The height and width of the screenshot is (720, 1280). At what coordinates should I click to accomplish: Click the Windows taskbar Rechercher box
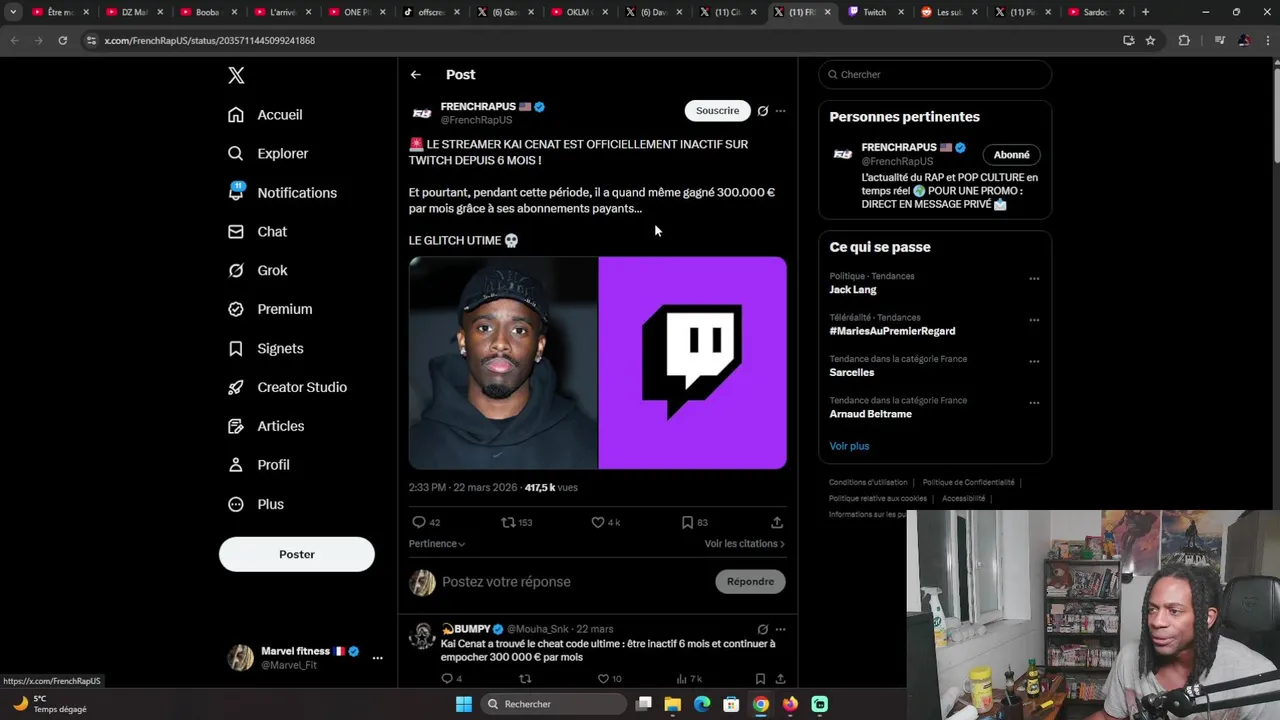click(555, 704)
